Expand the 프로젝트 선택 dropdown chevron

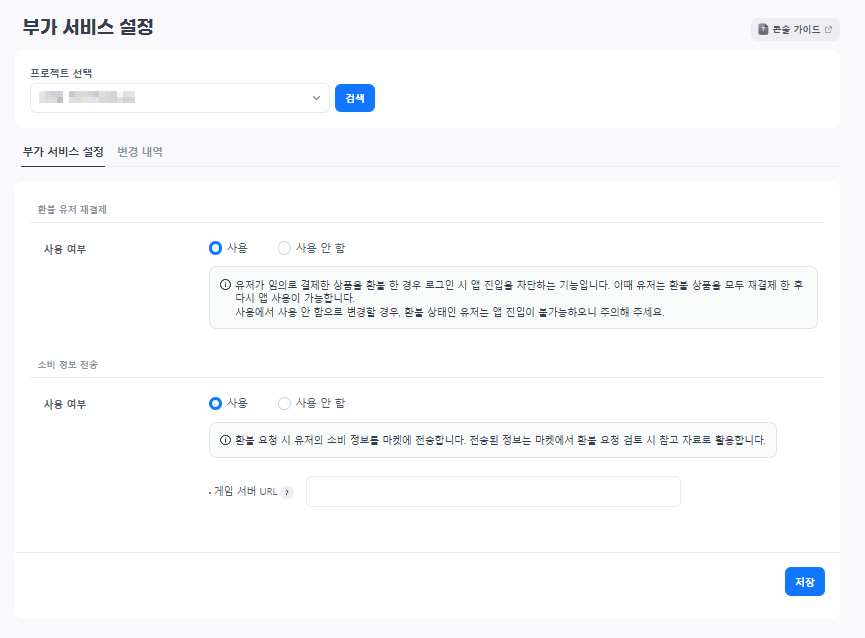316,98
